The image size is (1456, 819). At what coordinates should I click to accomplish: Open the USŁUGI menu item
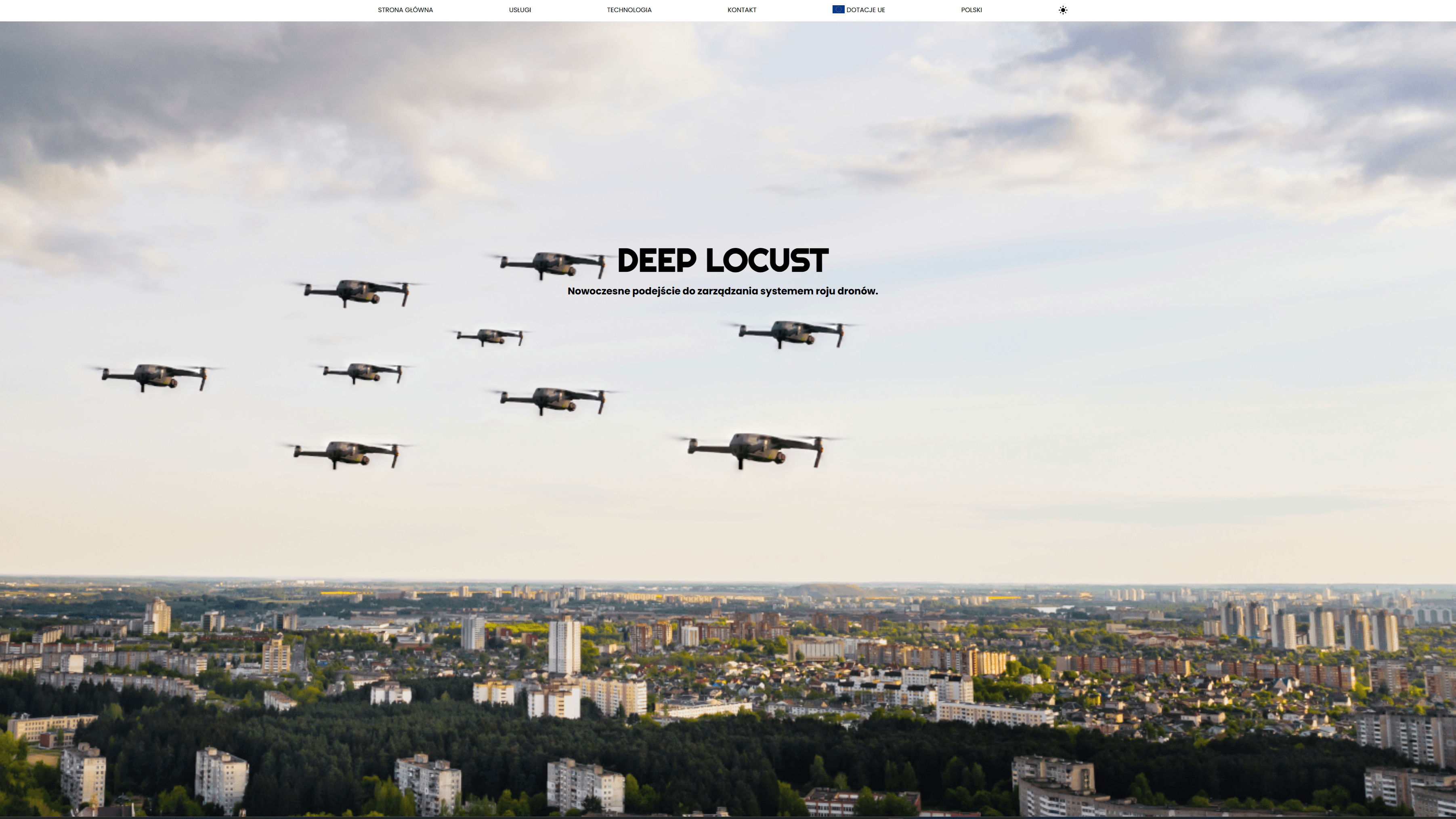pyautogui.click(x=519, y=10)
